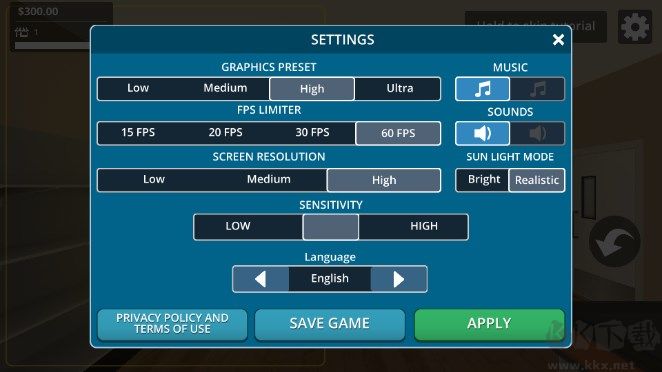Screen dimensions: 662x372
Task: Turn music on with highlighted note icon
Action: coord(483,89)
